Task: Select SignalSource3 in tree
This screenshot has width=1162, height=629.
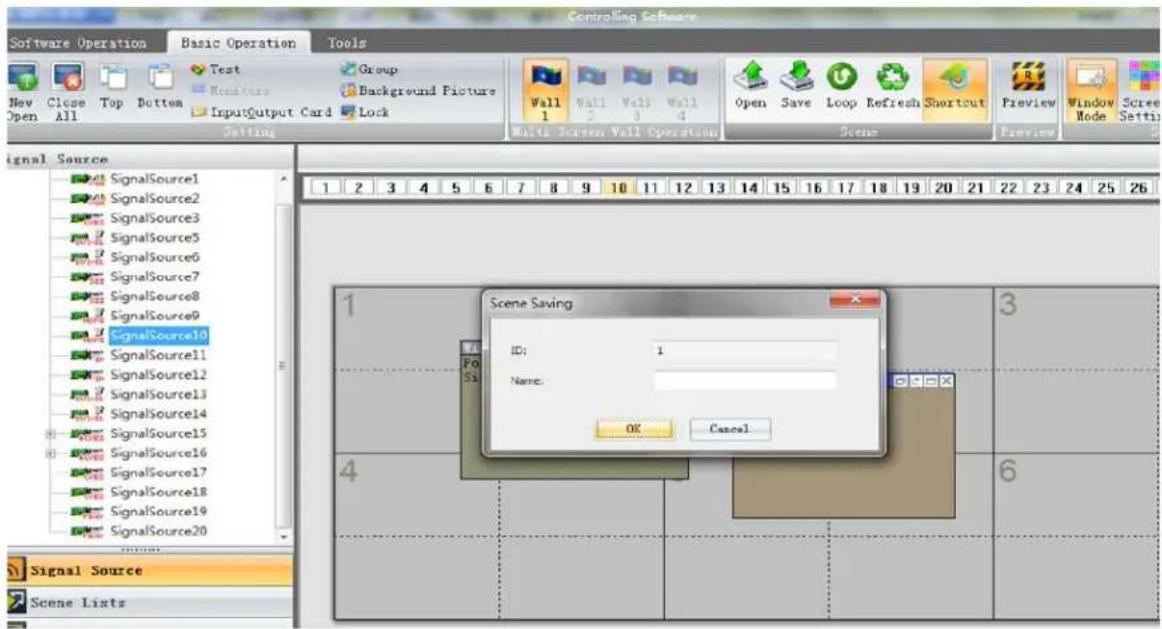Action: [154, 218]
